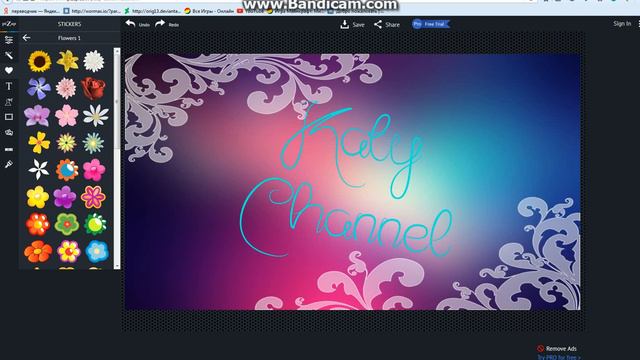Add the white chrysanthemum sticker
The width and height of the screenshot is (640, 360).
click(93, 61)
